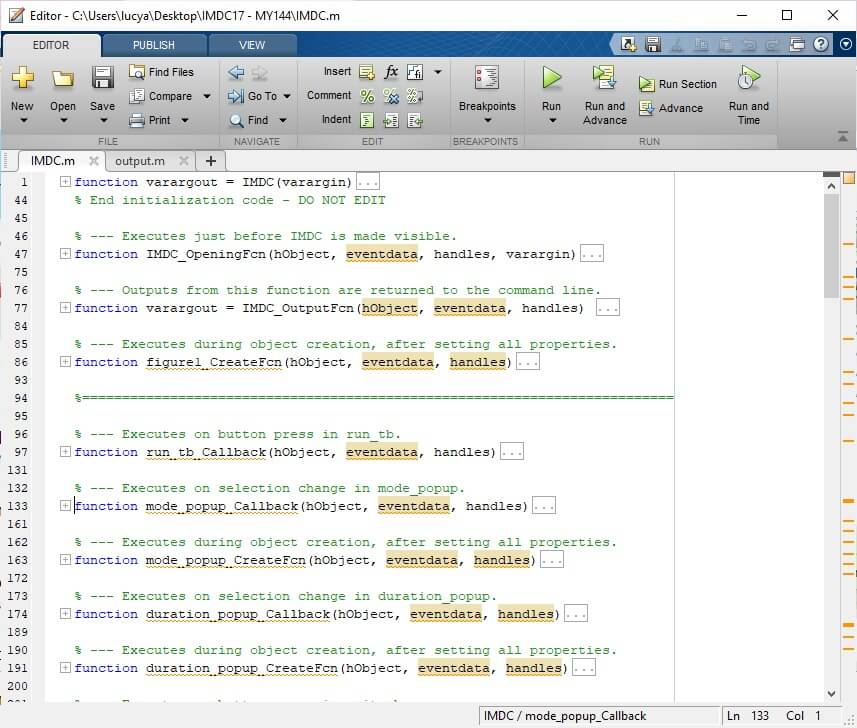Expand the run_tb_Callback fold on line 97

[x=65, y=451]
